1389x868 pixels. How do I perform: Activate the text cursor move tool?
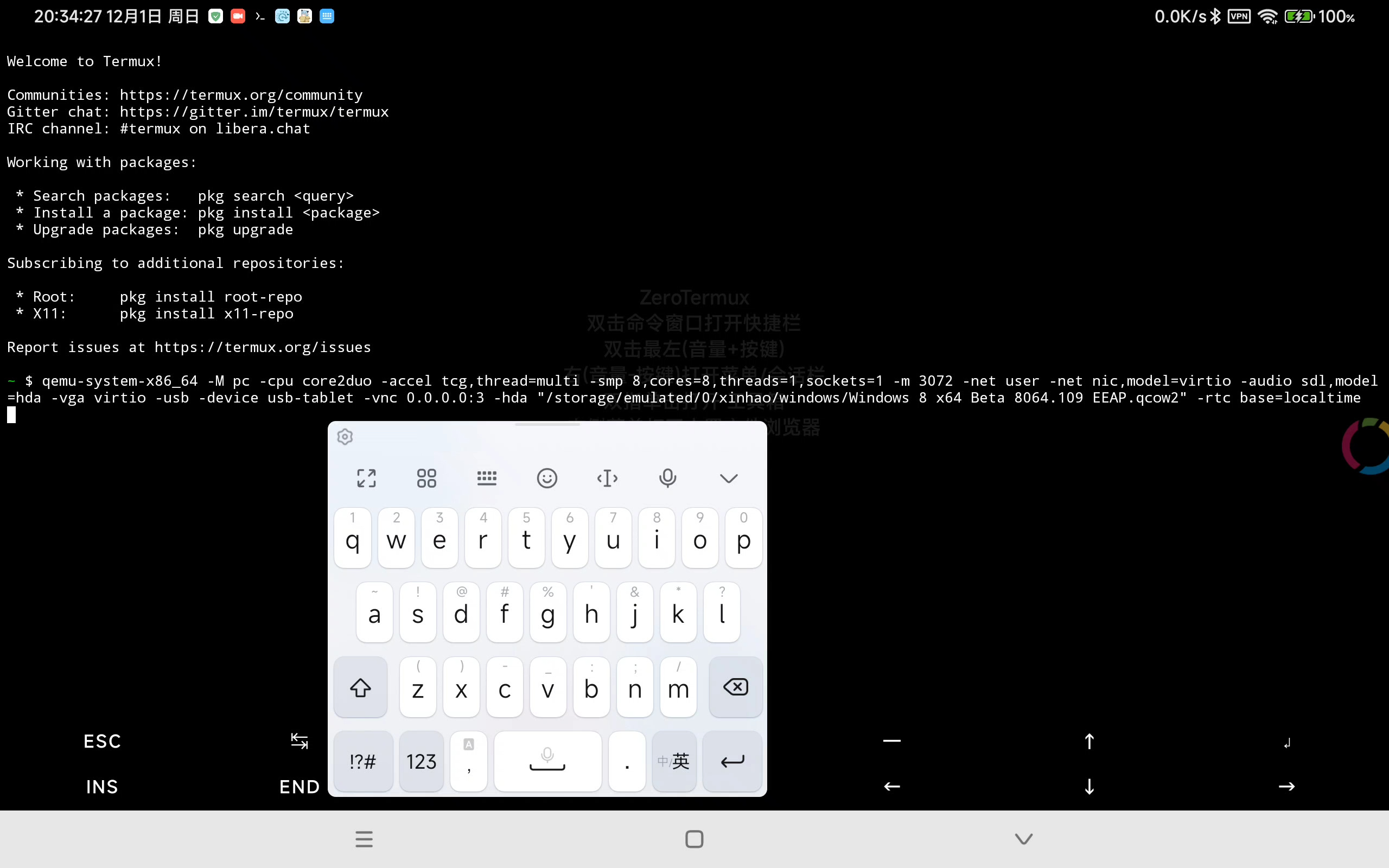pos(607,478)
